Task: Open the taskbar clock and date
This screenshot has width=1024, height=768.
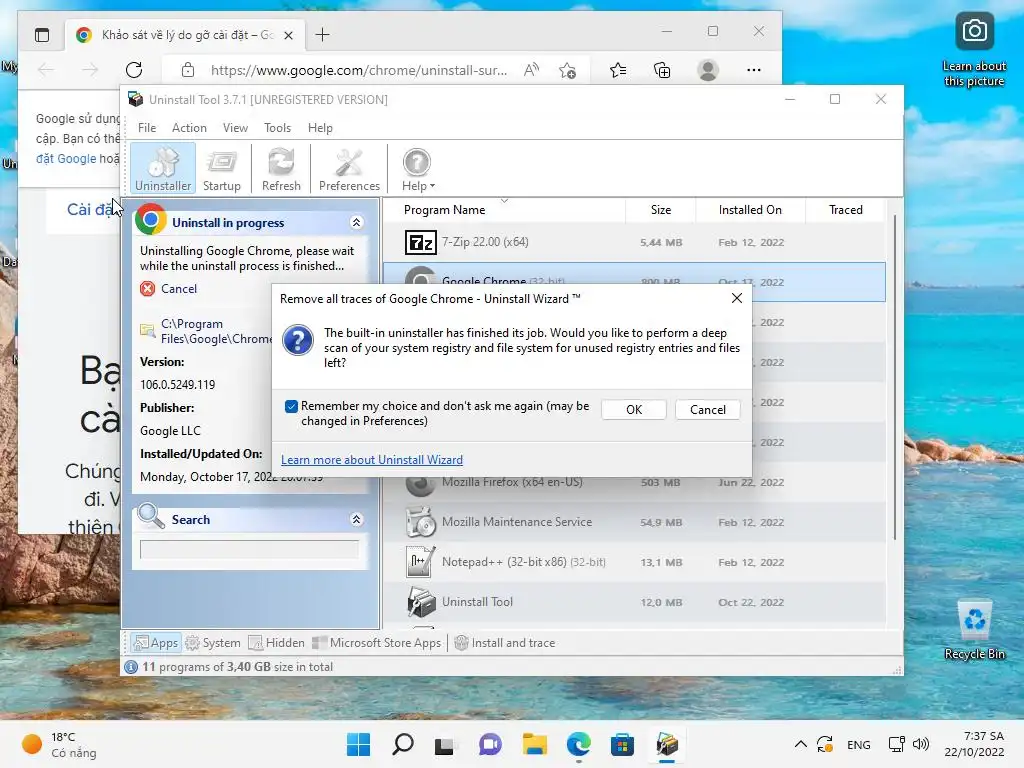Action: tap(974, 744)
